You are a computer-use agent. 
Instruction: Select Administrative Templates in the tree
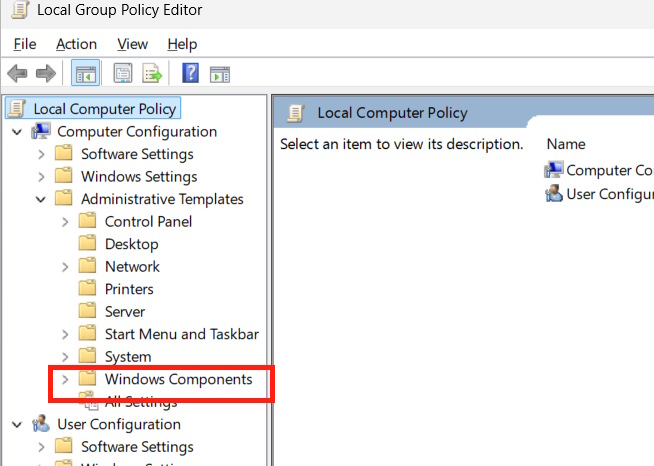pos(162,199)
